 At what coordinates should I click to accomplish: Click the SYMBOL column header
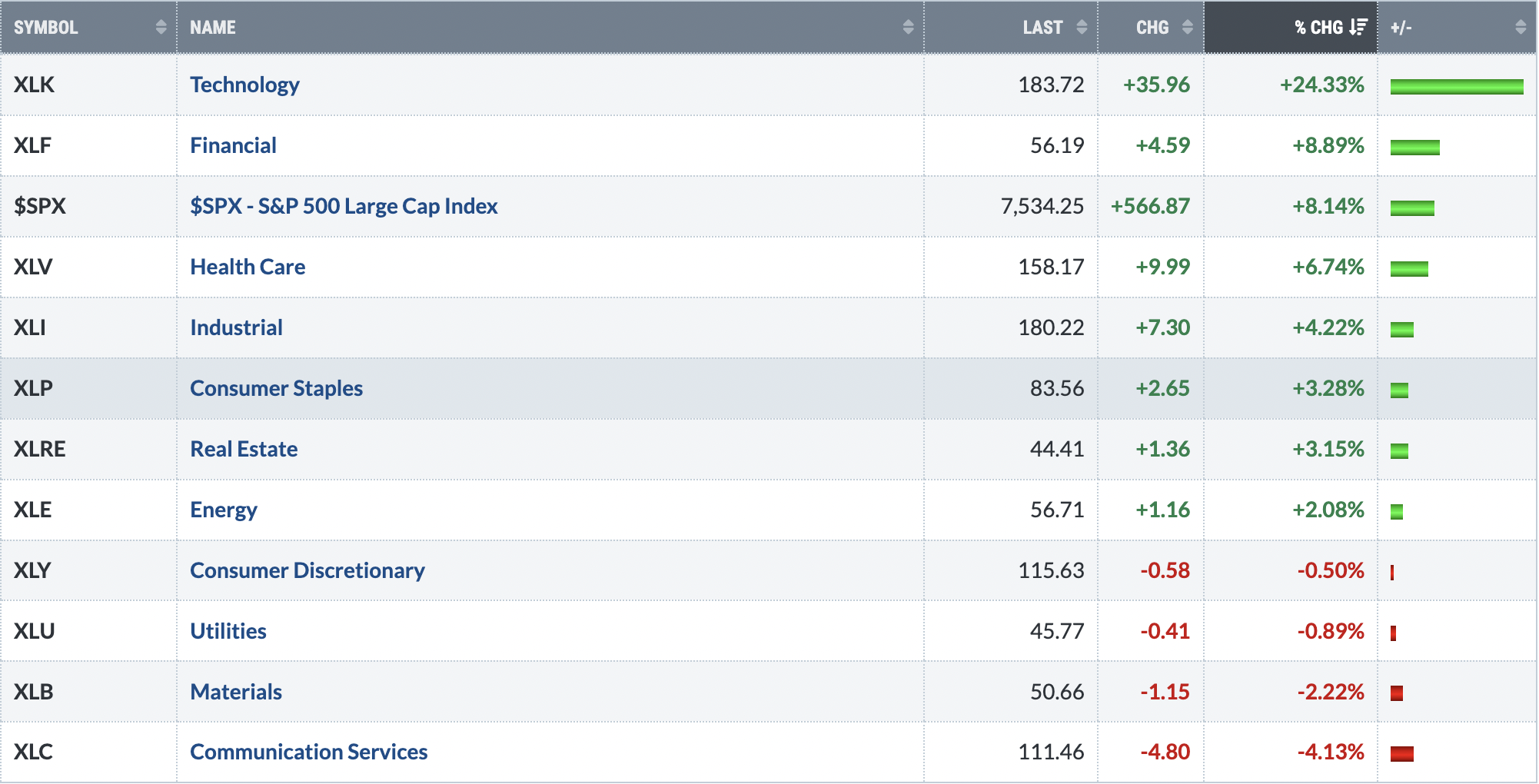coord(88,28)
